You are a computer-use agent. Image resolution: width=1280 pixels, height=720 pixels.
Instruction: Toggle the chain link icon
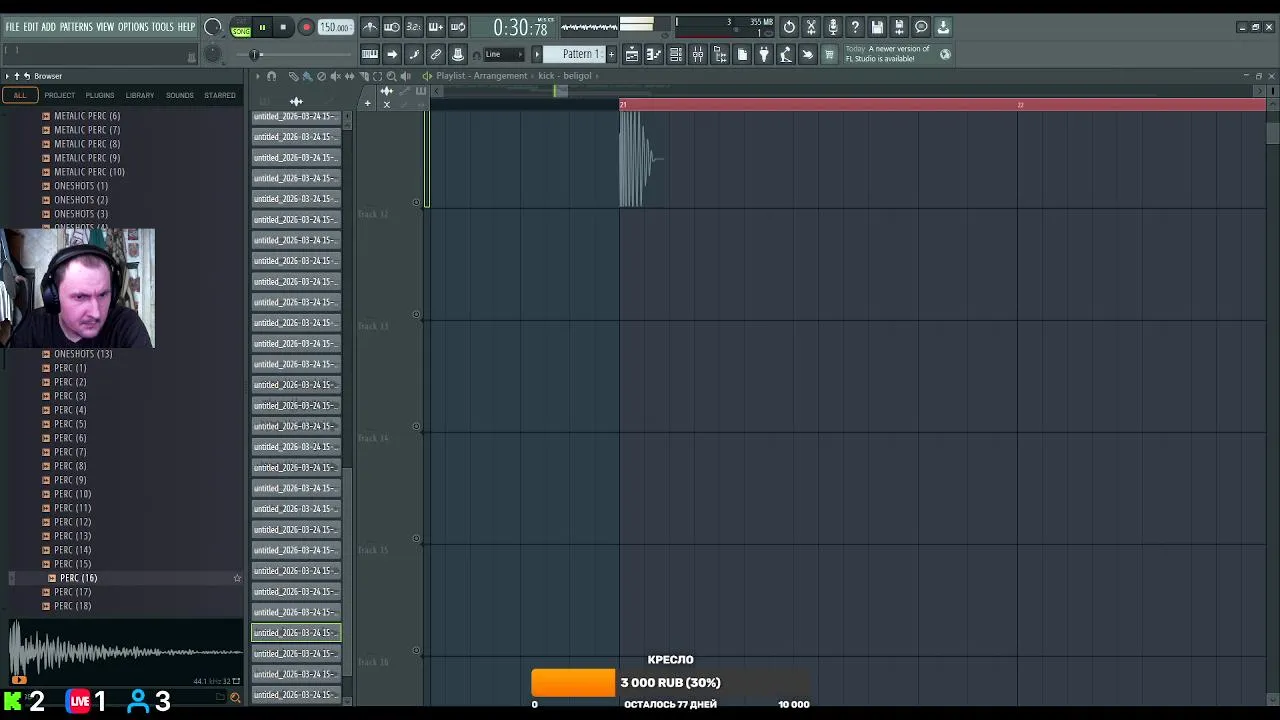(436, 54)
